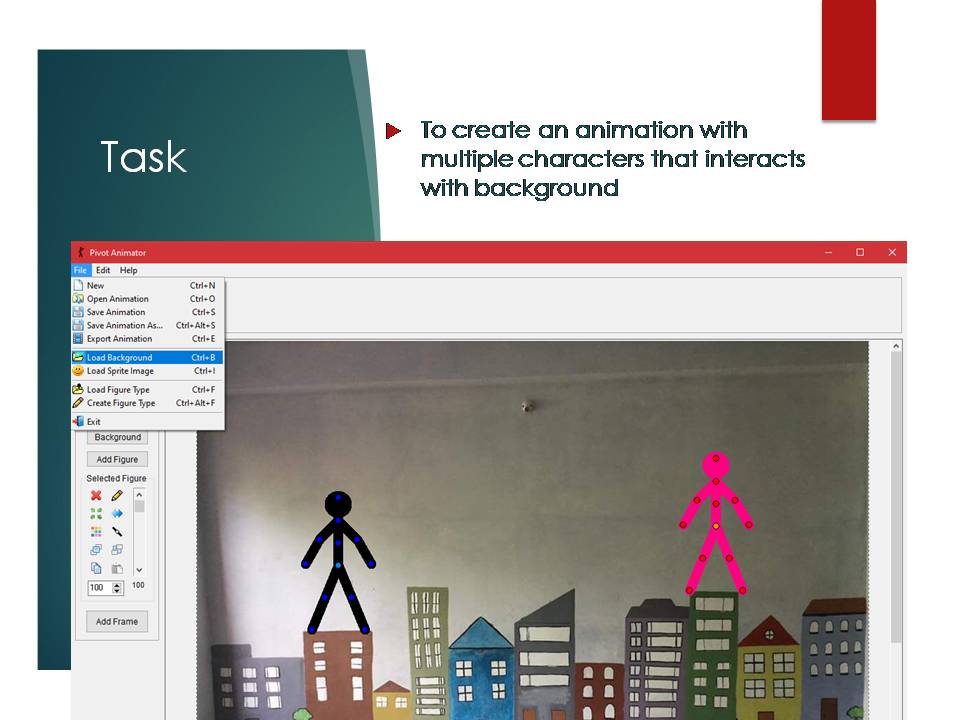This screenshot has width=960, height=720.
Task: Click the Add Figure button
Action: [x=118, y=459]
